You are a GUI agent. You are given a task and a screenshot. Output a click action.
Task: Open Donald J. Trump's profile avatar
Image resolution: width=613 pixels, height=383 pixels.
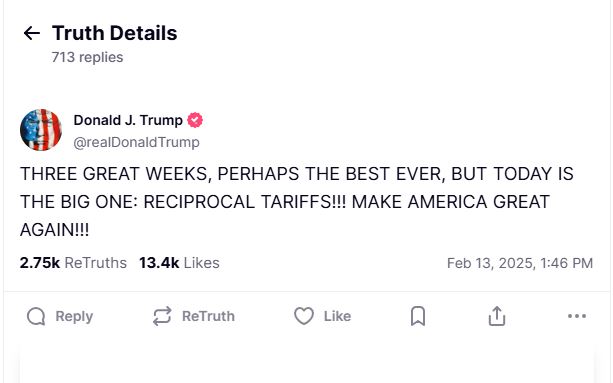click(x=41, y=130)
